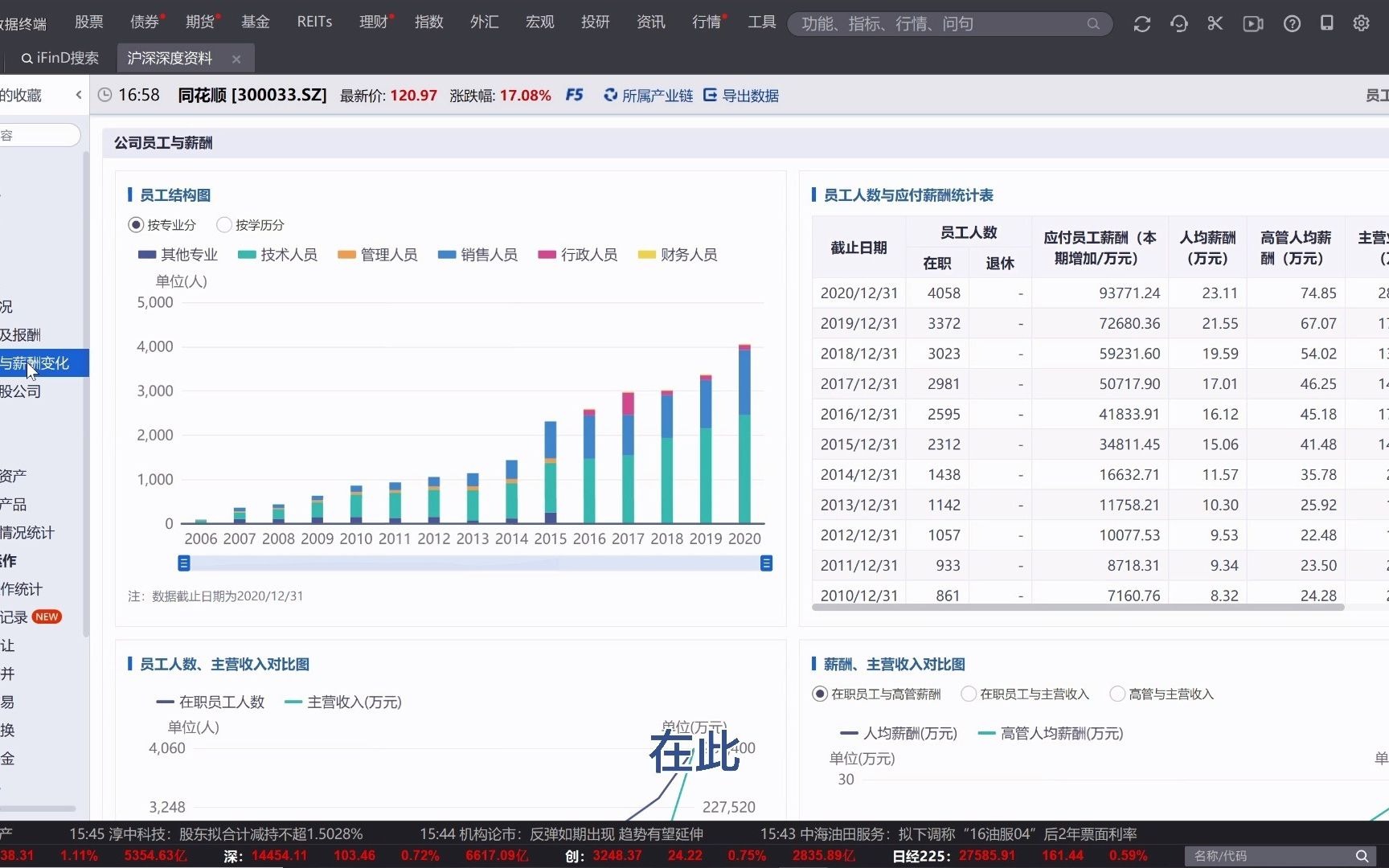Click the 93771.24 salary cell
The image size is (1389, 868).
point(1100,293)
